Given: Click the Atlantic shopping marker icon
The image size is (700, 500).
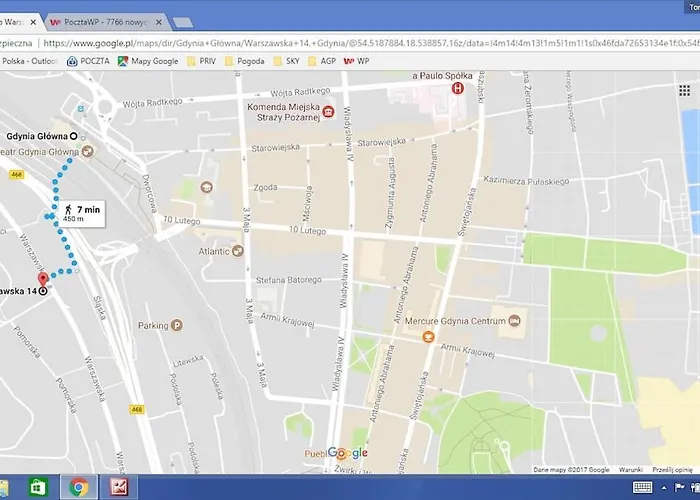Looking at the screenshot, I should point(238,251).
